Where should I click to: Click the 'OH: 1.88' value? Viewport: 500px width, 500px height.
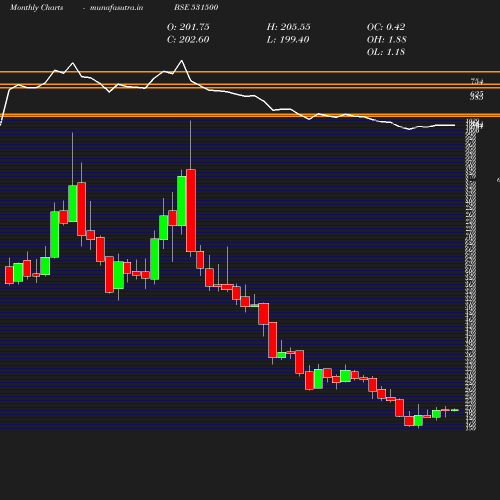[386, 39]
